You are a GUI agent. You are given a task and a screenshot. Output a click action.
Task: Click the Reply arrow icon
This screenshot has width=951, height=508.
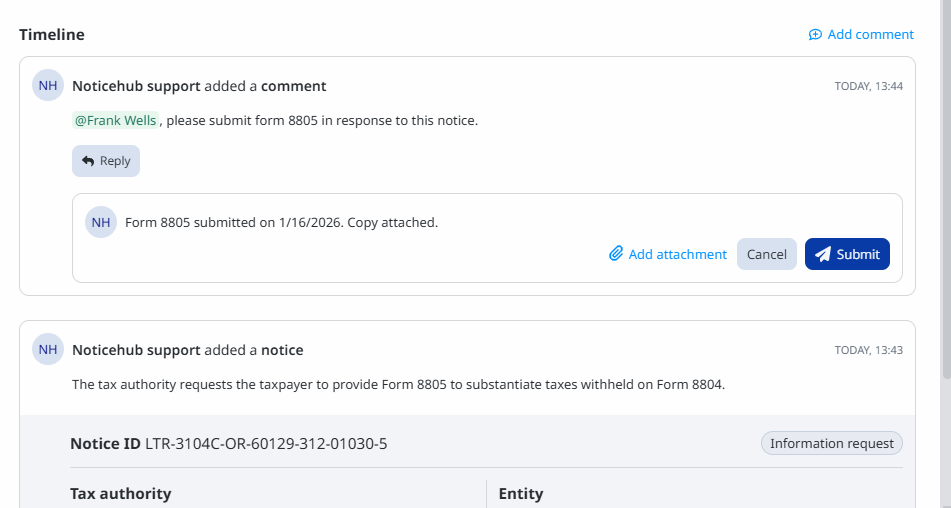pyautogui.click(x=88, y=161)
